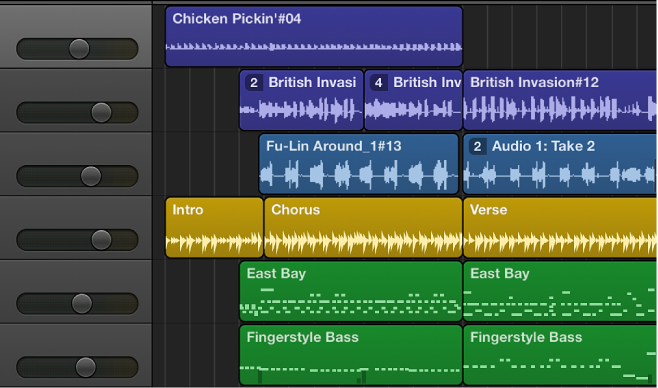This screenshot has height=388, width=658.
Task: Click the Fingerstyle Bass track volume slider knob
Action: (86, 367)
